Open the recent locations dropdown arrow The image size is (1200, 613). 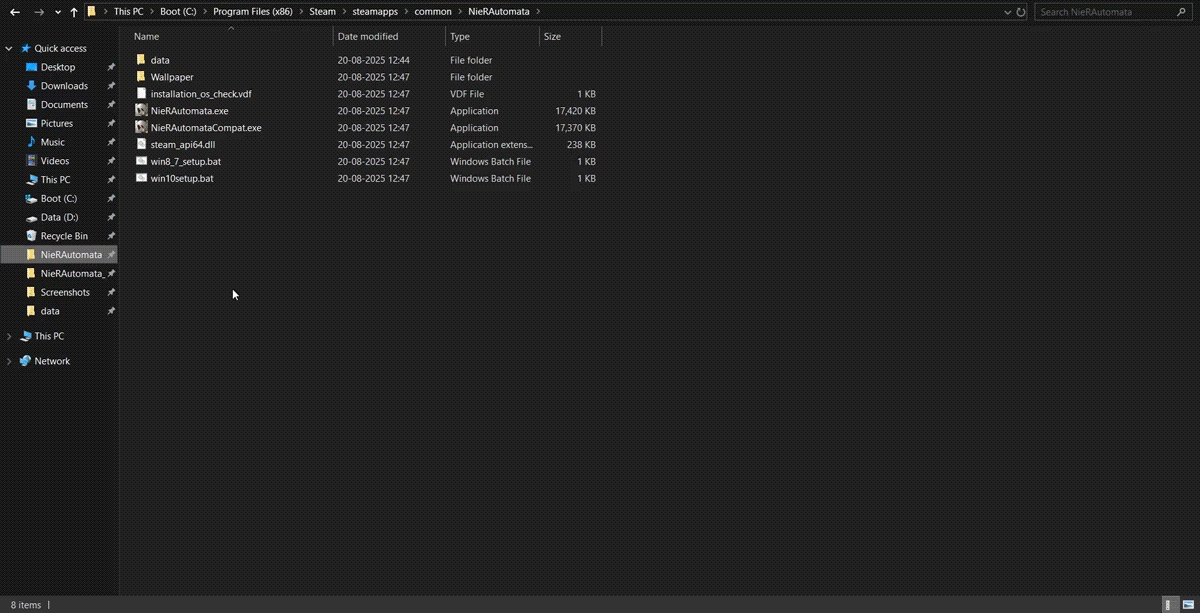point(57,12)
